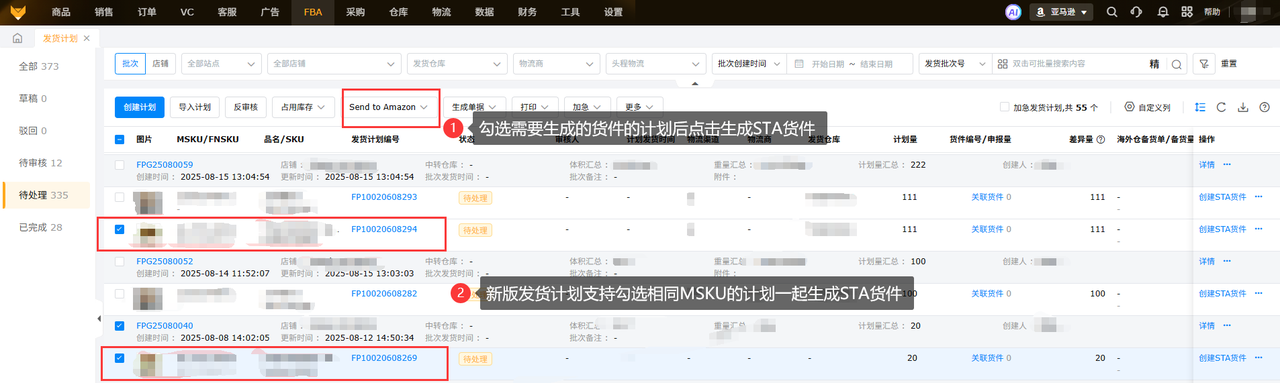The width and height of the screenshot is (1280, 383).
Task: Click the 创建计划 button
Action: (x=139, y=107)
